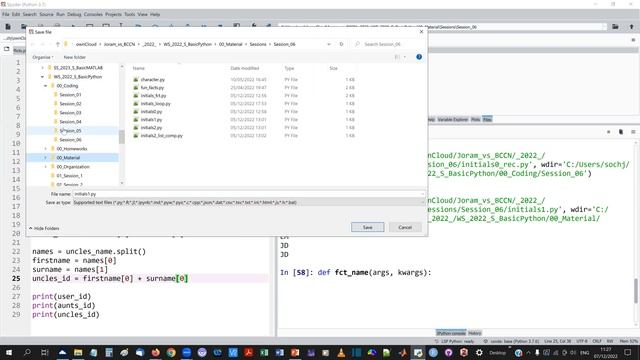
Task: Click Cancel in the Save file dialog
Action: coord(405,227)
